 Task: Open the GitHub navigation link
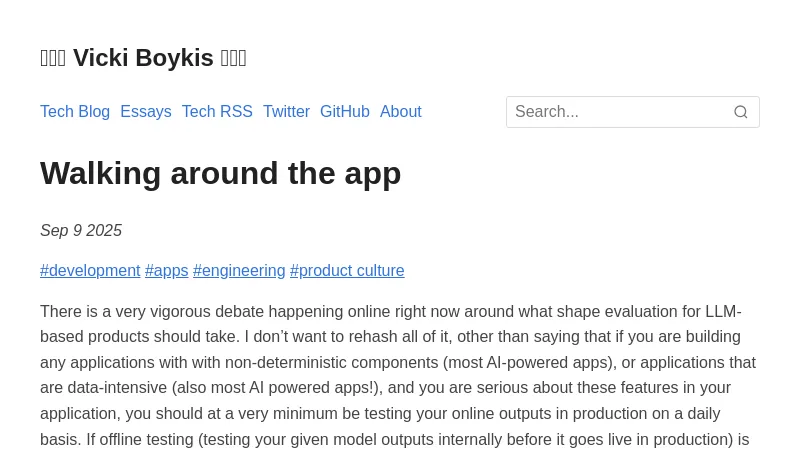coord(345,112)
